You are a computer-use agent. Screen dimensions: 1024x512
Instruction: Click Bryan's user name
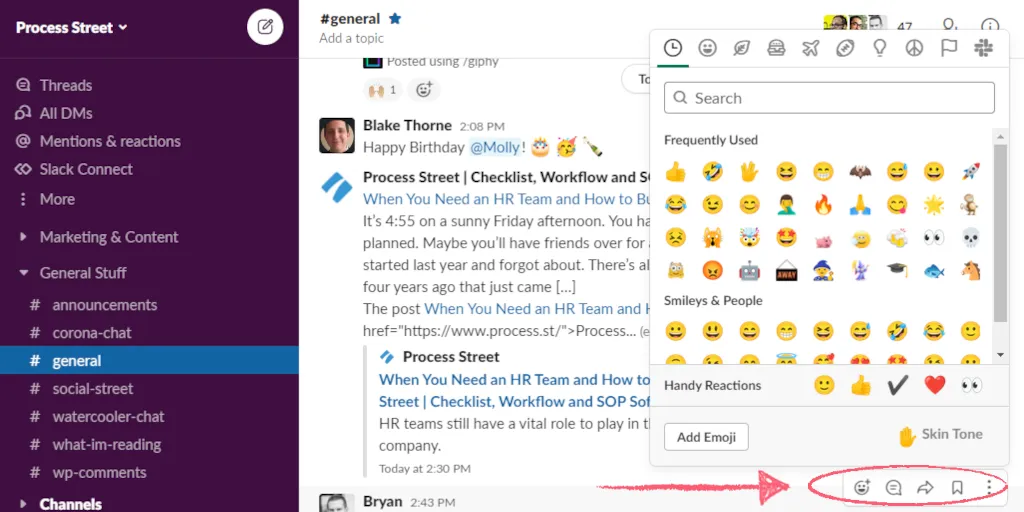click(383, 502)
